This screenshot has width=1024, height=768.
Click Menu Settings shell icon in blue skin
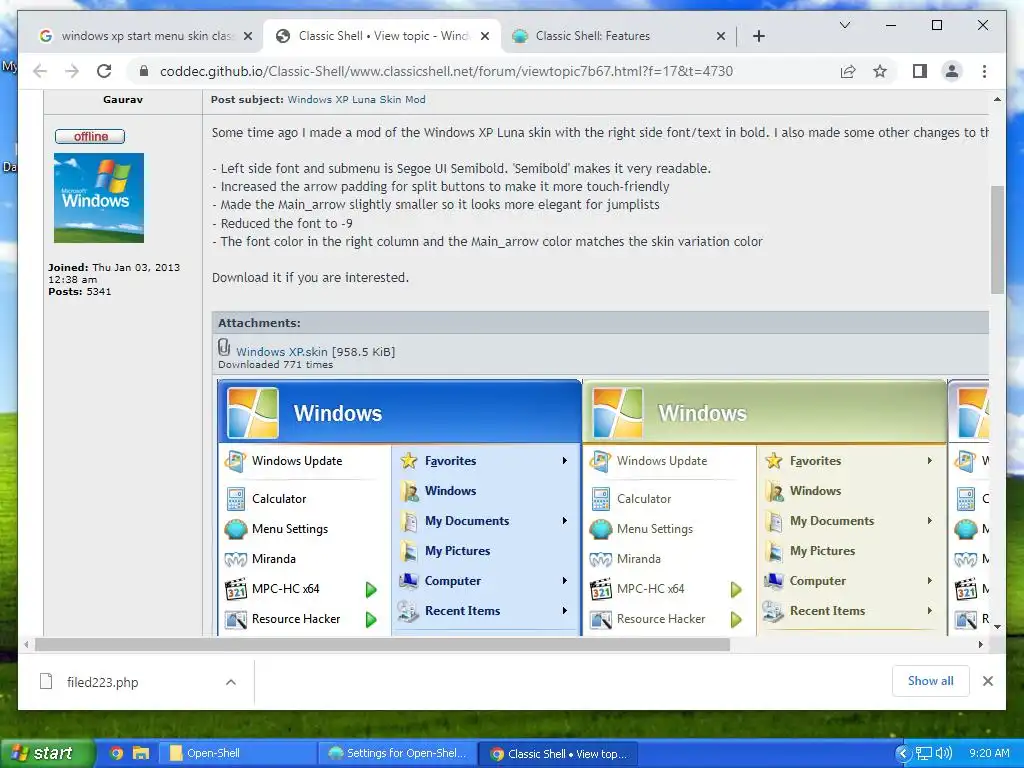click(236, 529)
